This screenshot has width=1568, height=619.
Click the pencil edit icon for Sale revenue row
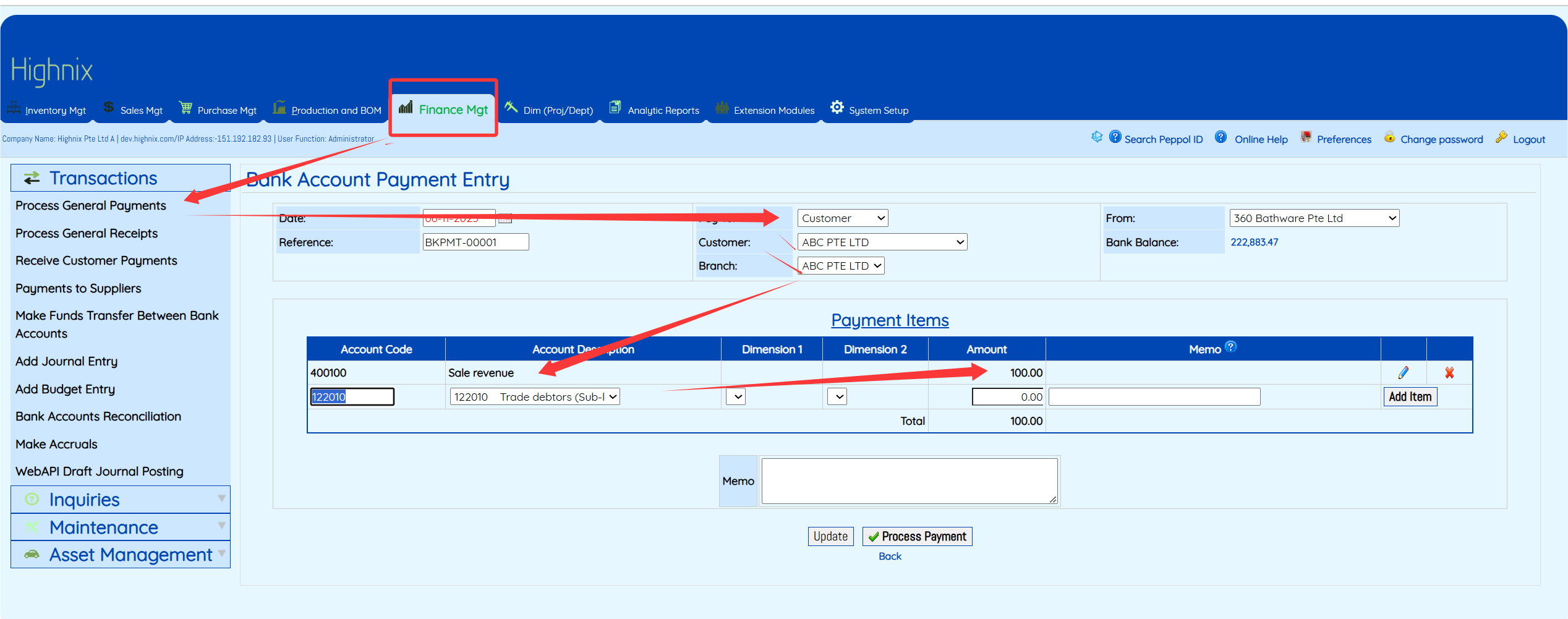click(1403, 373)
